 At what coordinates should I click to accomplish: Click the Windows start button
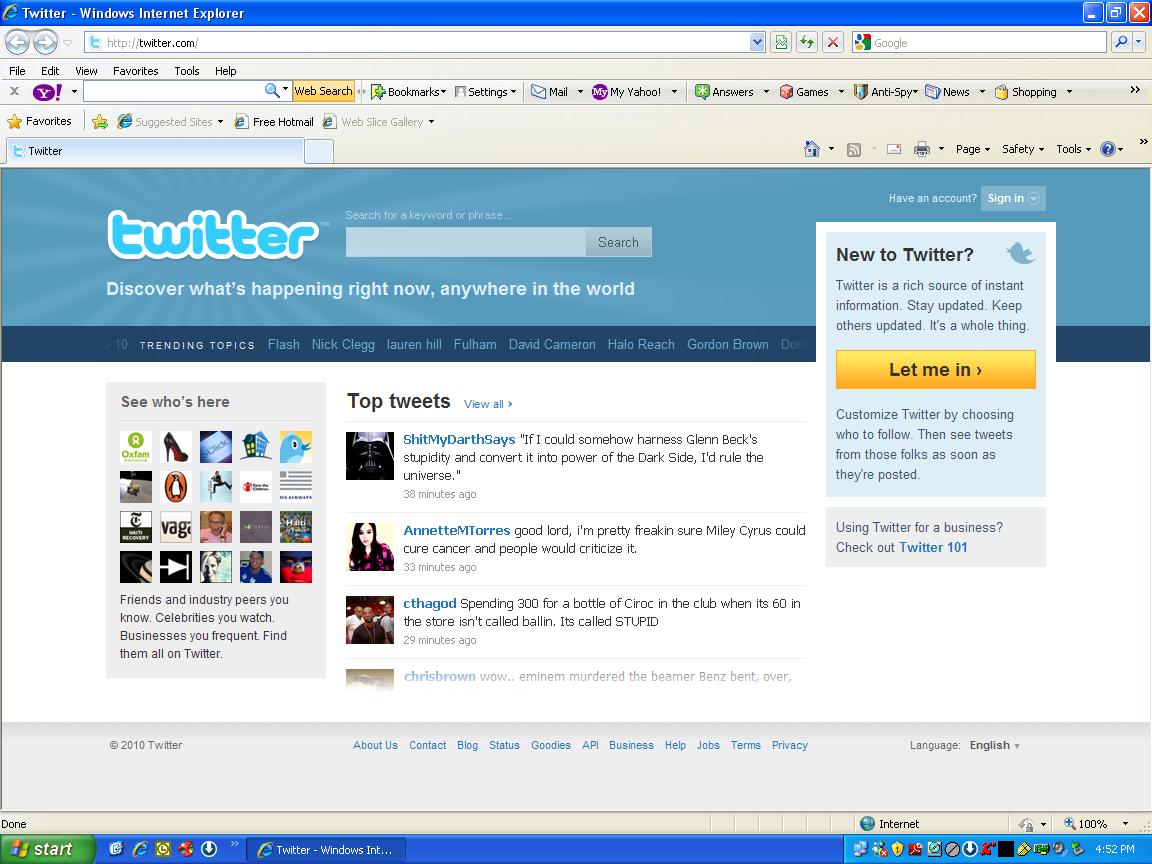point(48,849)
